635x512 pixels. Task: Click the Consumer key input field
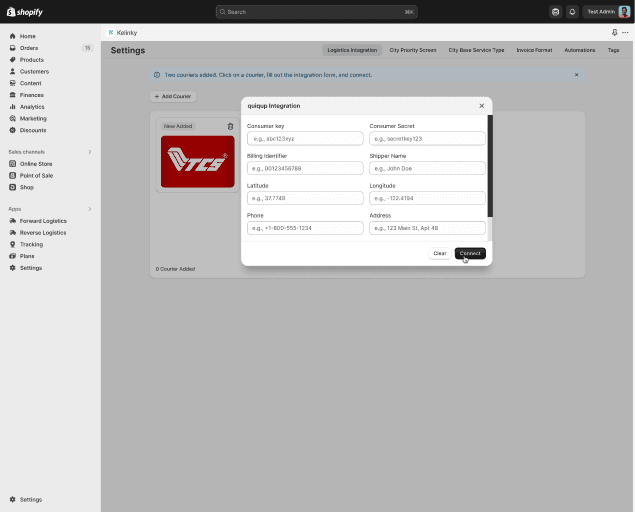pyautogui.click(x=305, y=139)
